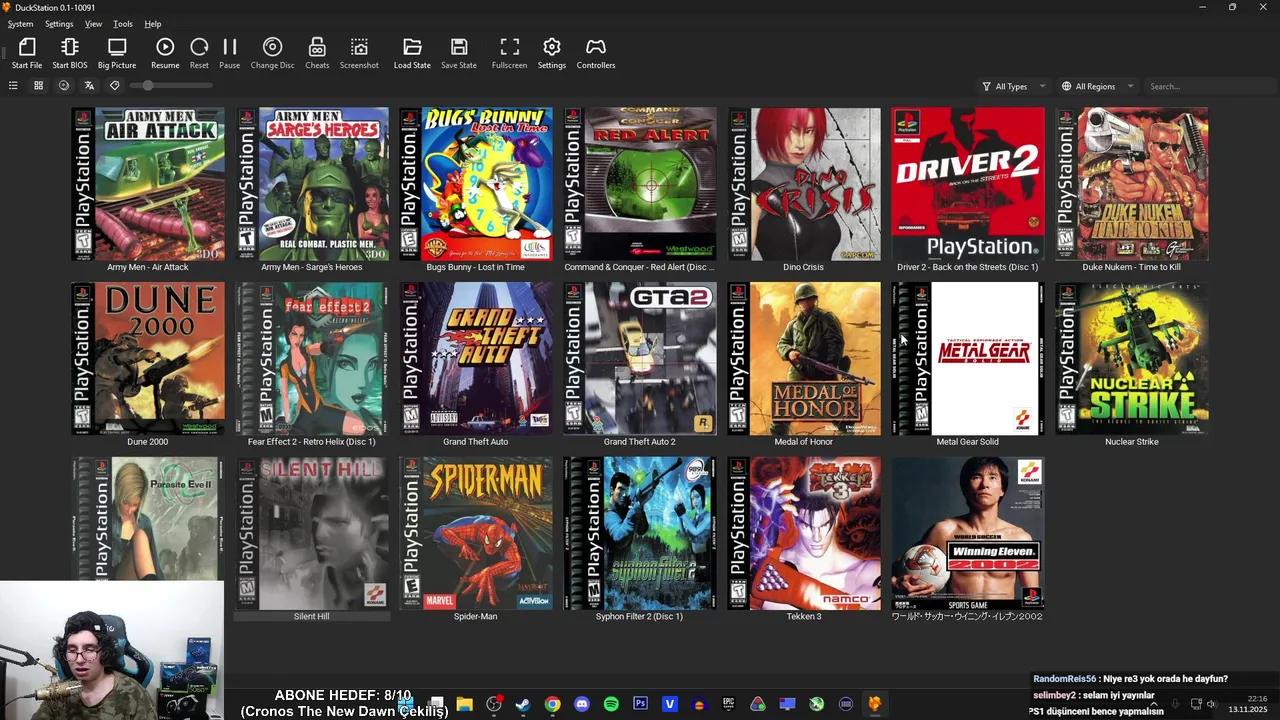Image resolution: width=1280 pixels, height=720 pixels.
Task: Open the View menu
Action: click(93, 24)
